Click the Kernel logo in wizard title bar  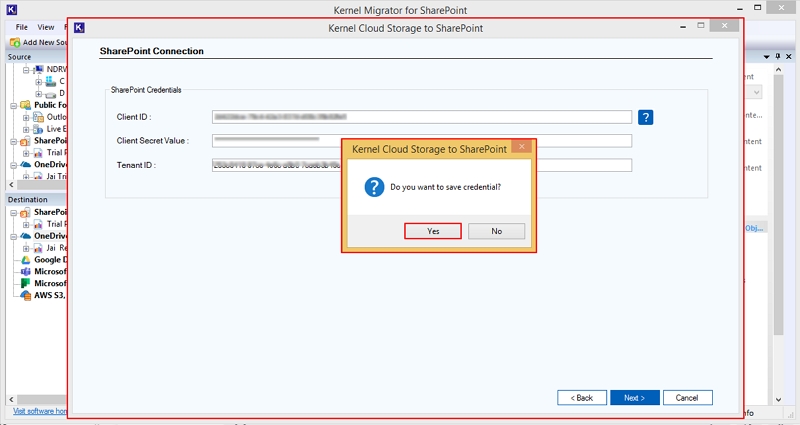79,28
